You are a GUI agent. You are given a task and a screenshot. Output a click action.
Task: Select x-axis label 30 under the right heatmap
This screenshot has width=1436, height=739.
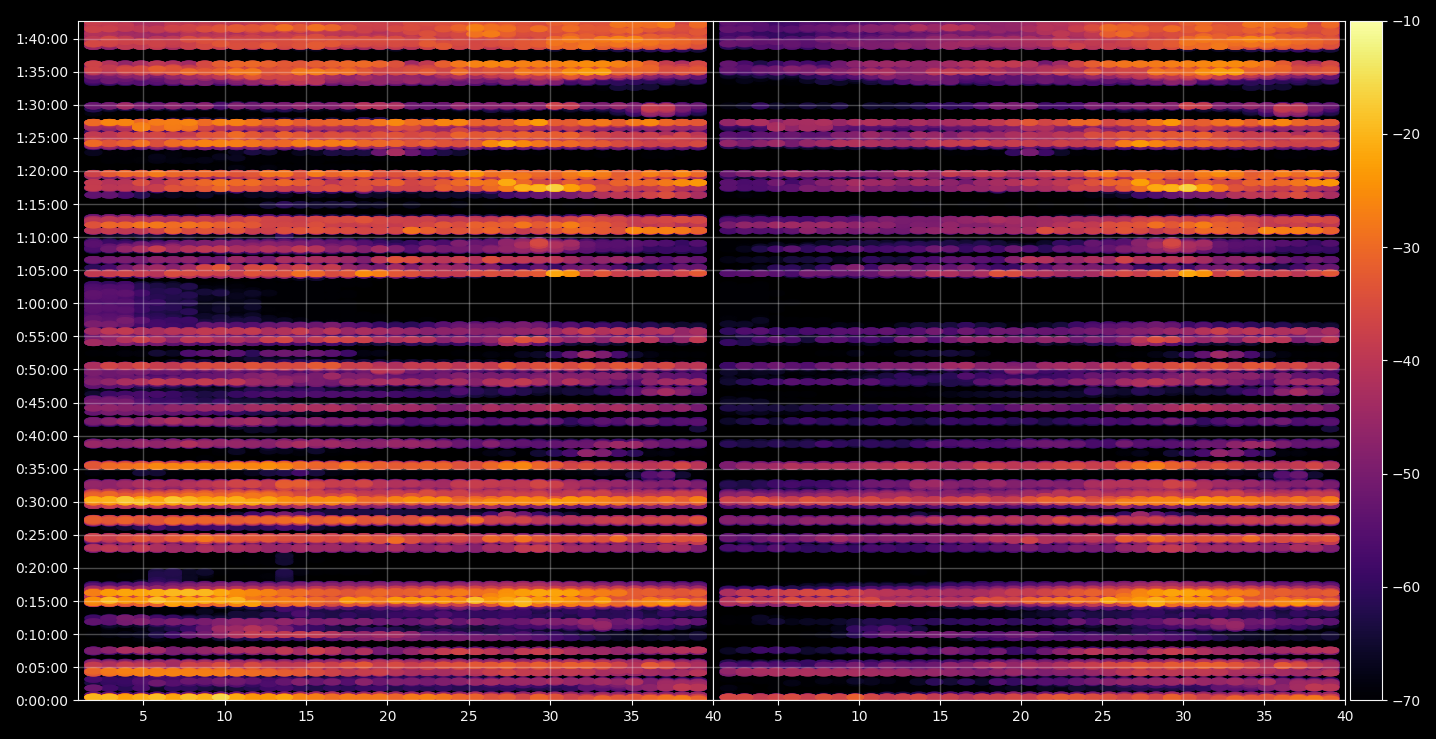click(1184, 716)
